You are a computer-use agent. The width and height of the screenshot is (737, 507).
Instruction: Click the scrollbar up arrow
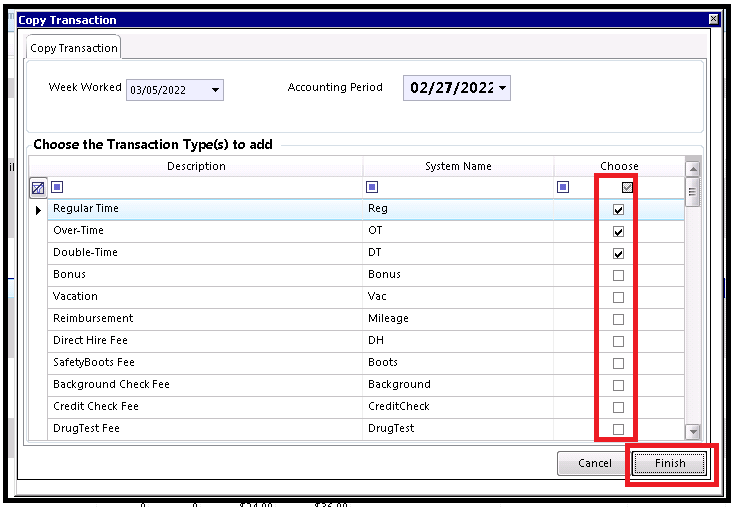(693, 169)
